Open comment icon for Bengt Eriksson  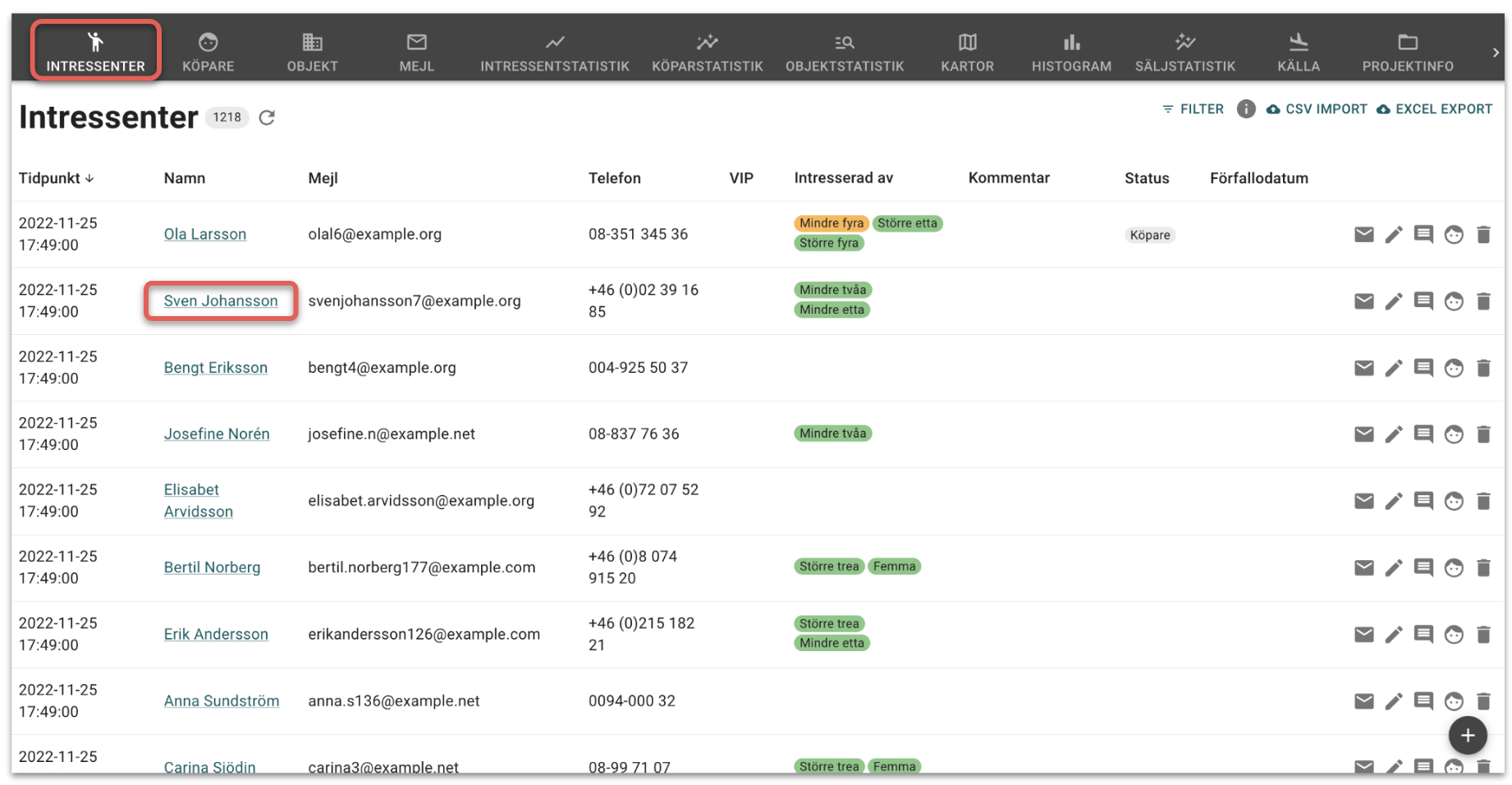pyautogui.click(x=1423, y=368)
